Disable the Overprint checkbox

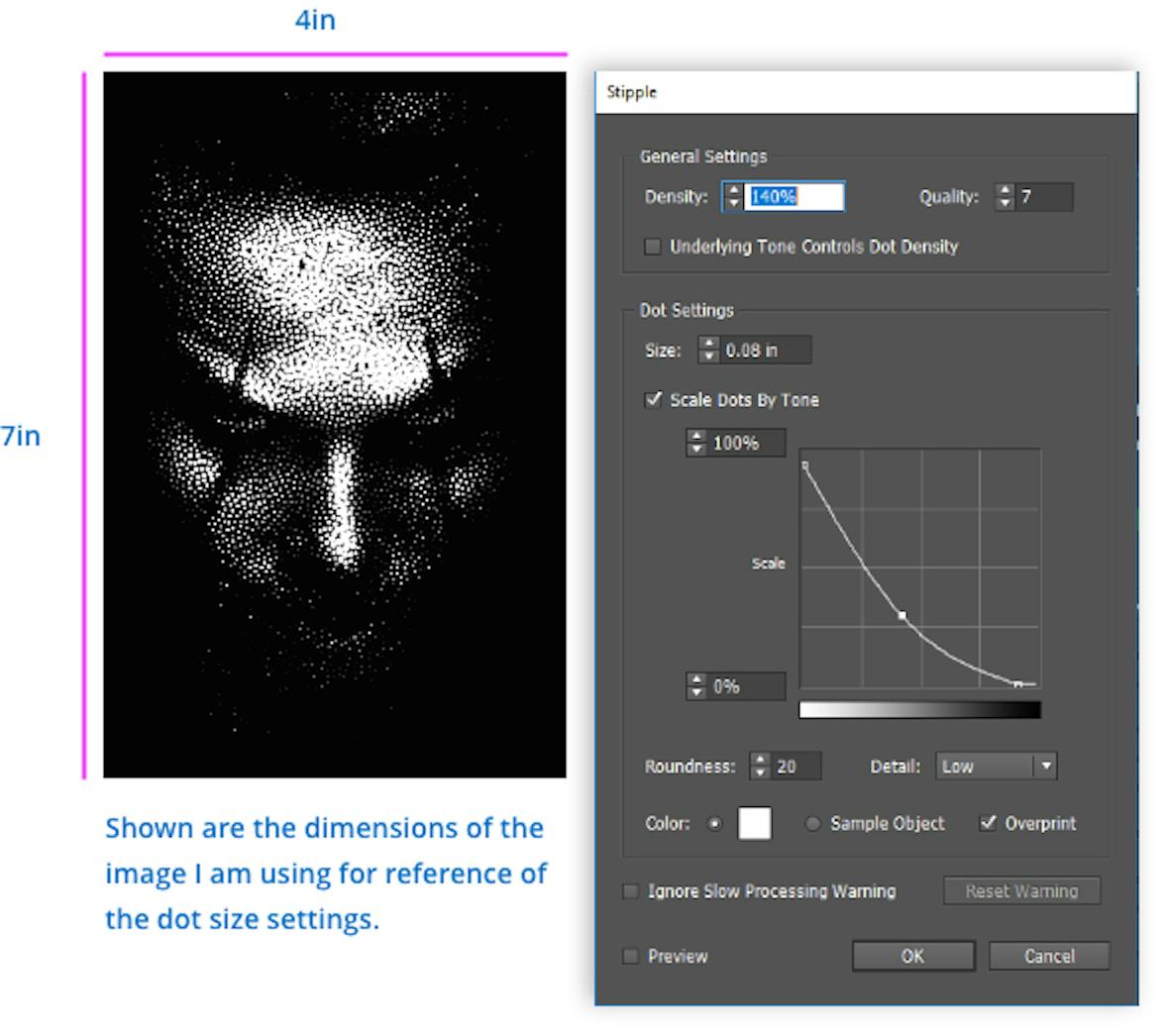[x=988, y=823]
